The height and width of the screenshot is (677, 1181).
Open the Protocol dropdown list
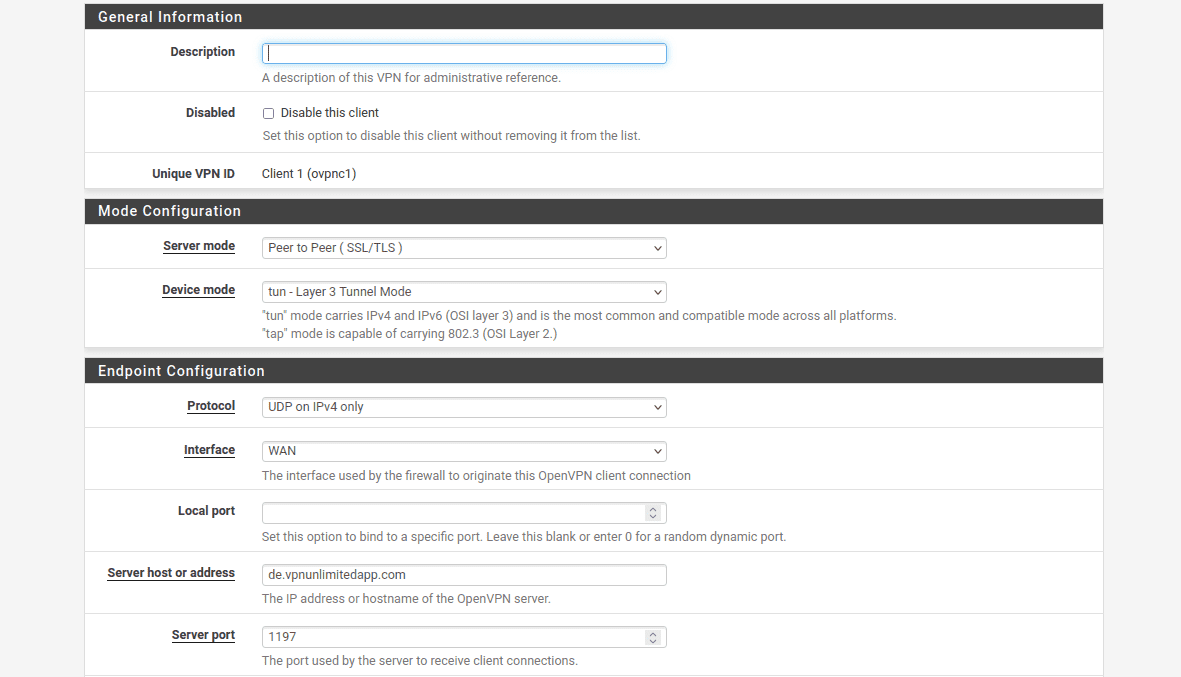coord(464,407)
